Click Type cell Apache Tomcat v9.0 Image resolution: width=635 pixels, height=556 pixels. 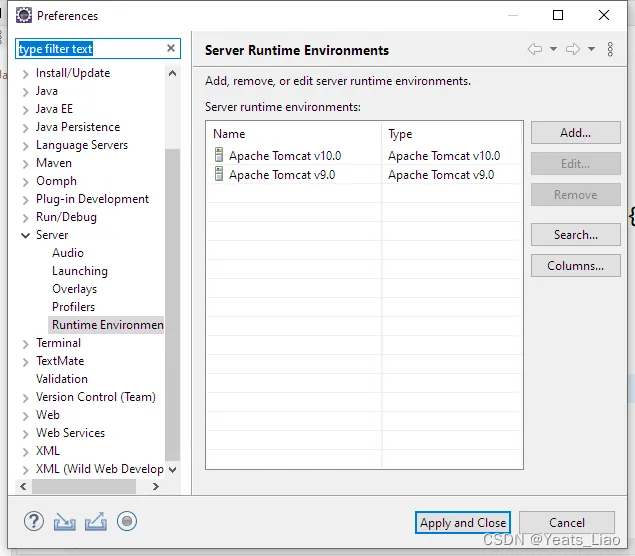click(x=441, y=175)
